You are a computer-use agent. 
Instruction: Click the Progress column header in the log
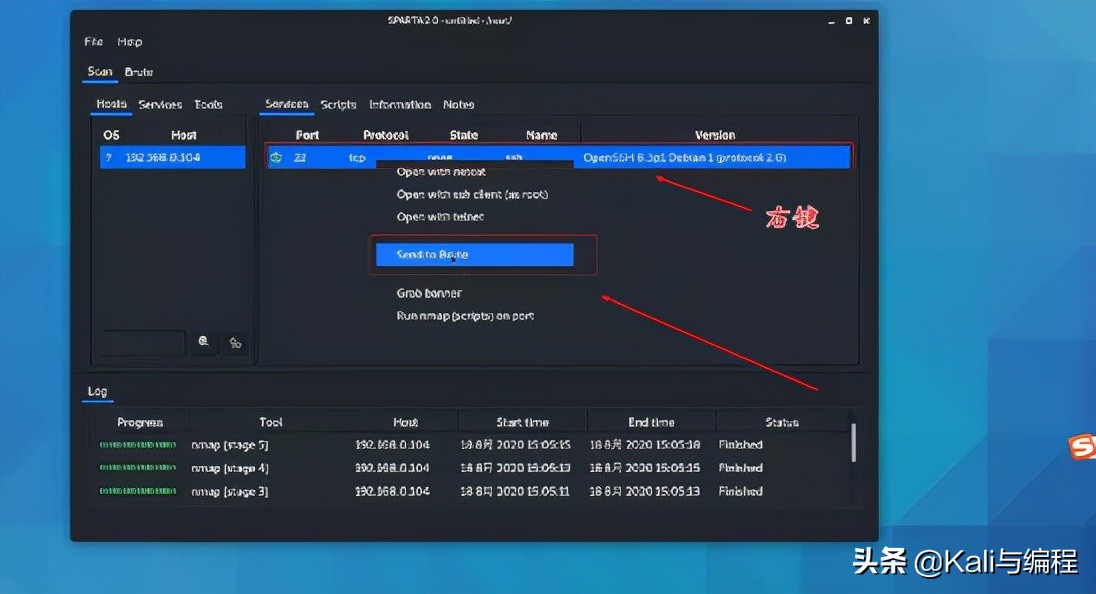click(140, 422)
